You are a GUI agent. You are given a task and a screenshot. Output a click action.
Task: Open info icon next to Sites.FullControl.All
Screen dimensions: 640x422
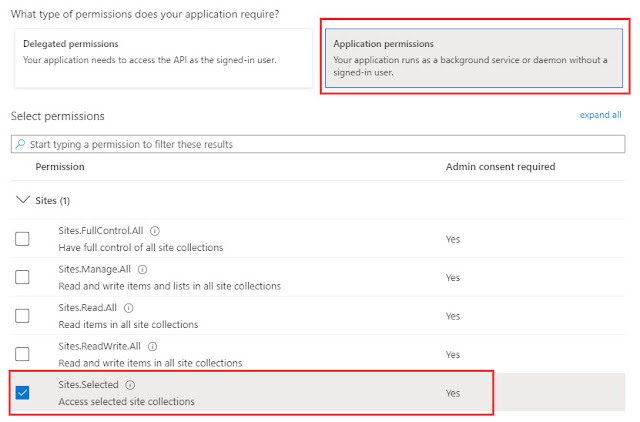[x=155, y=231]
